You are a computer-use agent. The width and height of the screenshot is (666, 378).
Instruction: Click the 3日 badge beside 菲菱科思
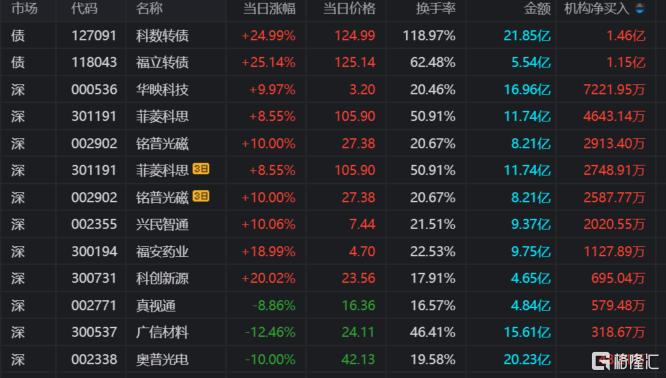click(201, 169)
